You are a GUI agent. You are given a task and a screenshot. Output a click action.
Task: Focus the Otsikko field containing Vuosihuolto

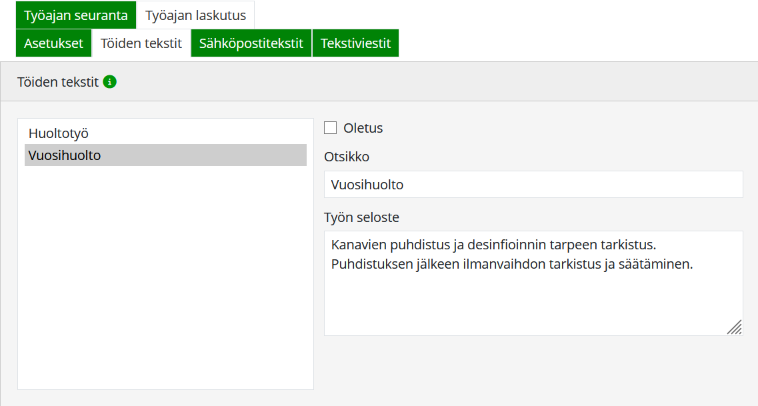pyautogui.click(x=533, y=185)
